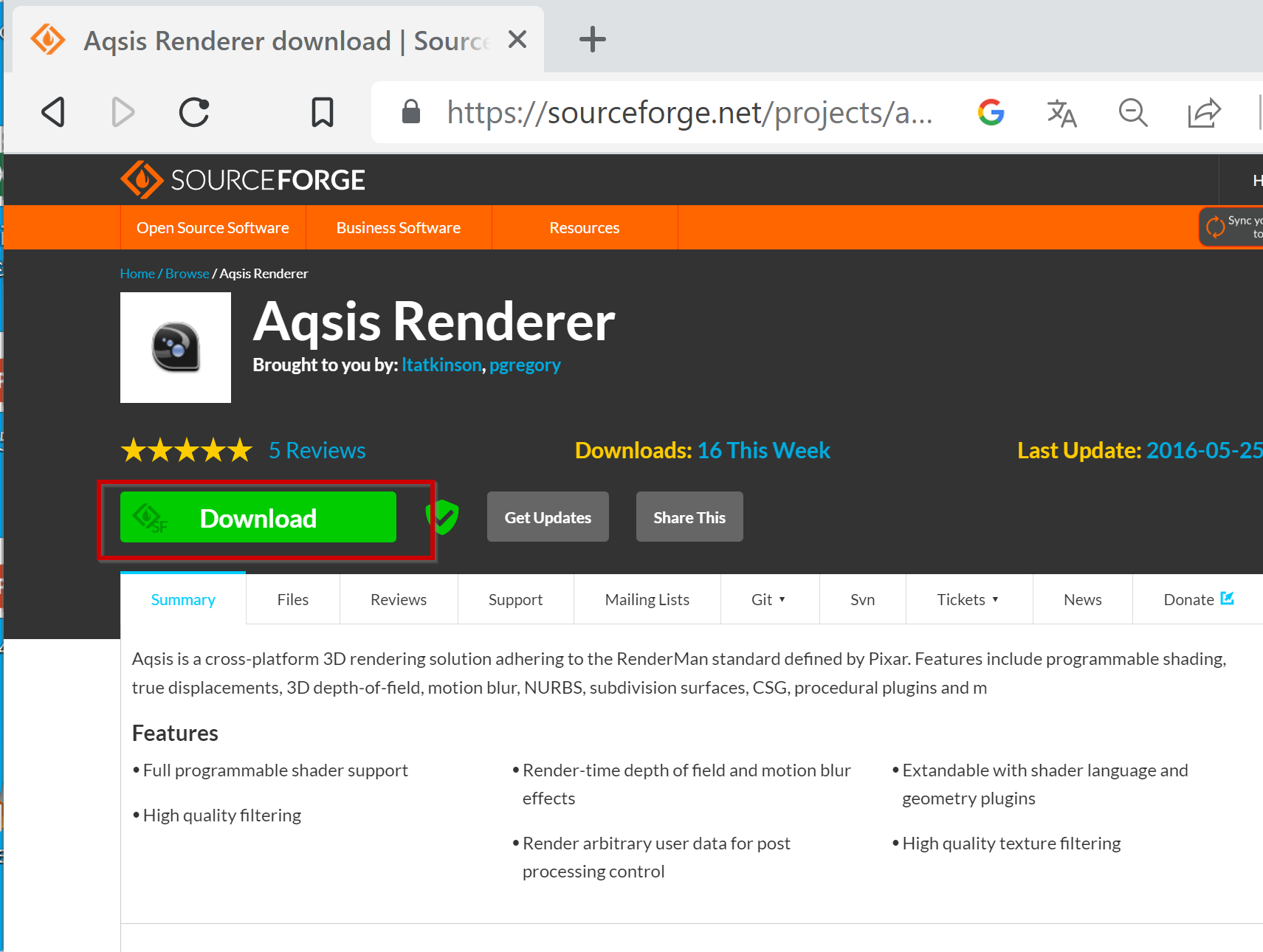Bookmark this page with the bookmark icon
The width and height of the screenshot is (1263, 952).
point(323,112)
